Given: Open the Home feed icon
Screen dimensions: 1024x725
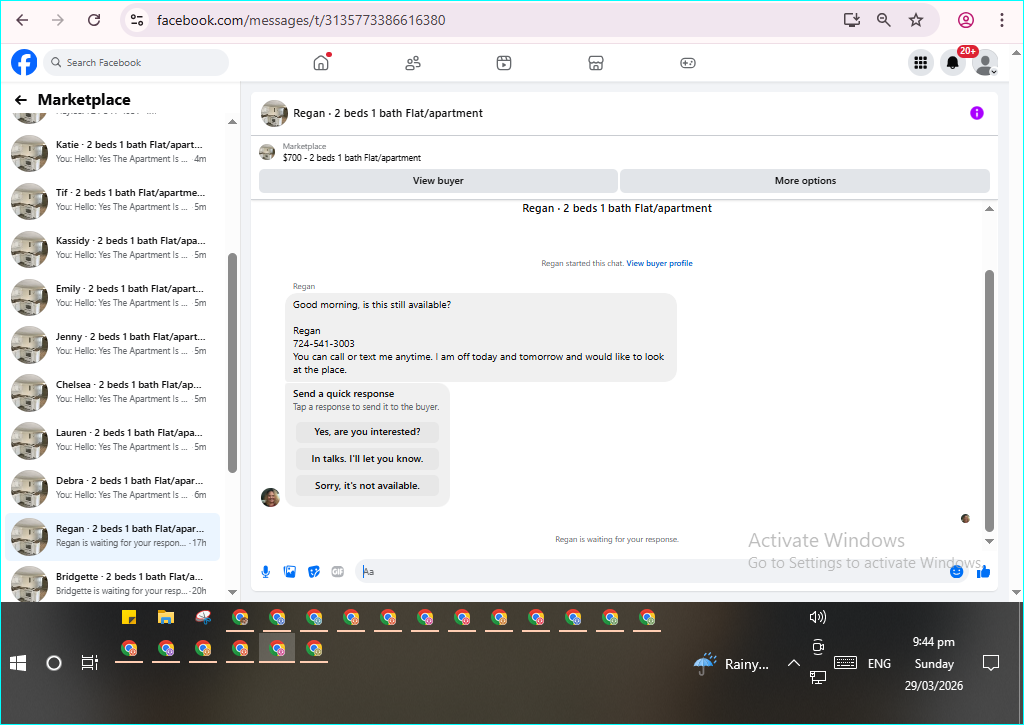Looking at the screenshot, I should click(x=321, y=63).
